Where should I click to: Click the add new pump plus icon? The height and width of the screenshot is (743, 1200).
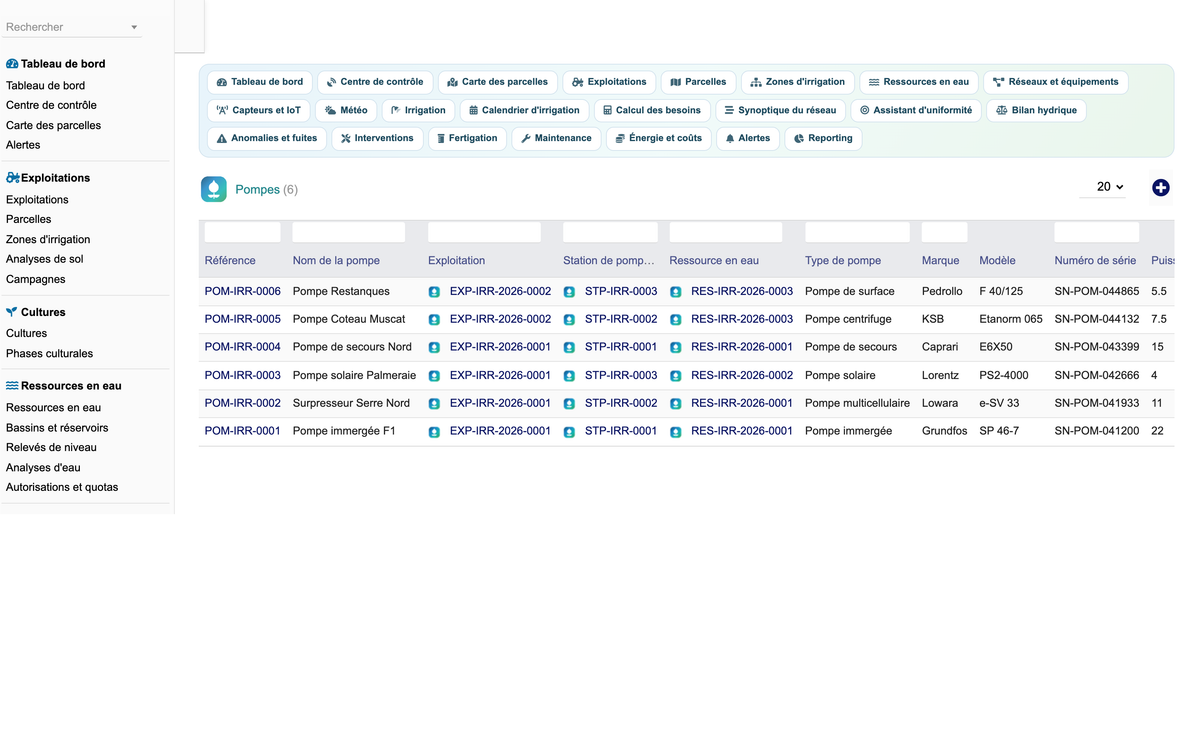pos(1160,188)
